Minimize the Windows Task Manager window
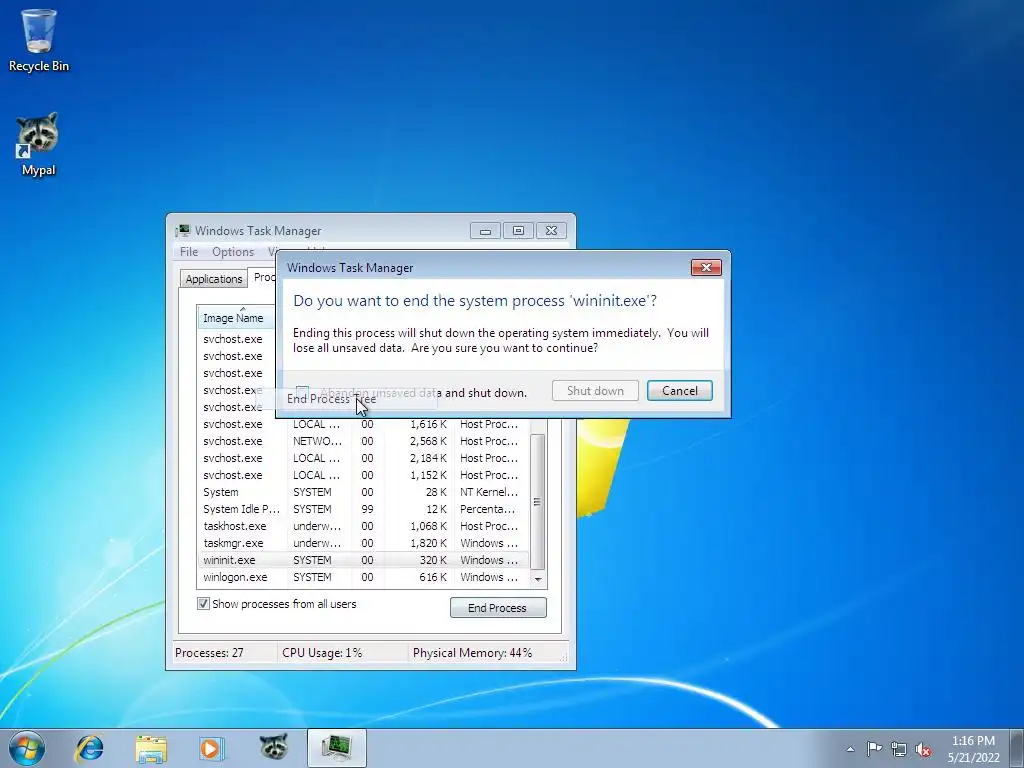Viewport: 1024px width, 768px height. point(485,231)
